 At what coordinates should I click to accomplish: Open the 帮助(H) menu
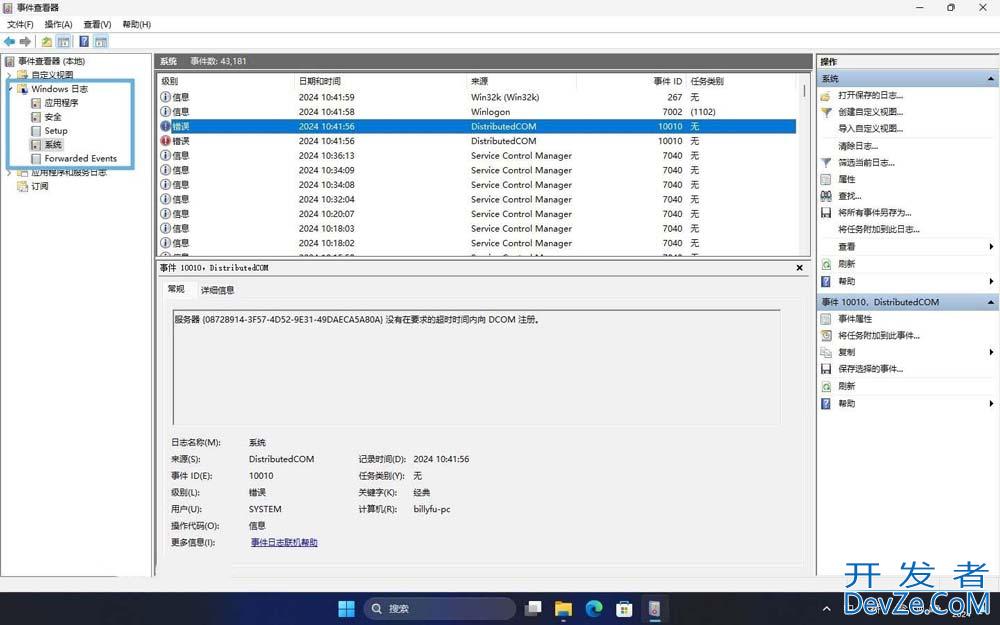tap(136, 24)
